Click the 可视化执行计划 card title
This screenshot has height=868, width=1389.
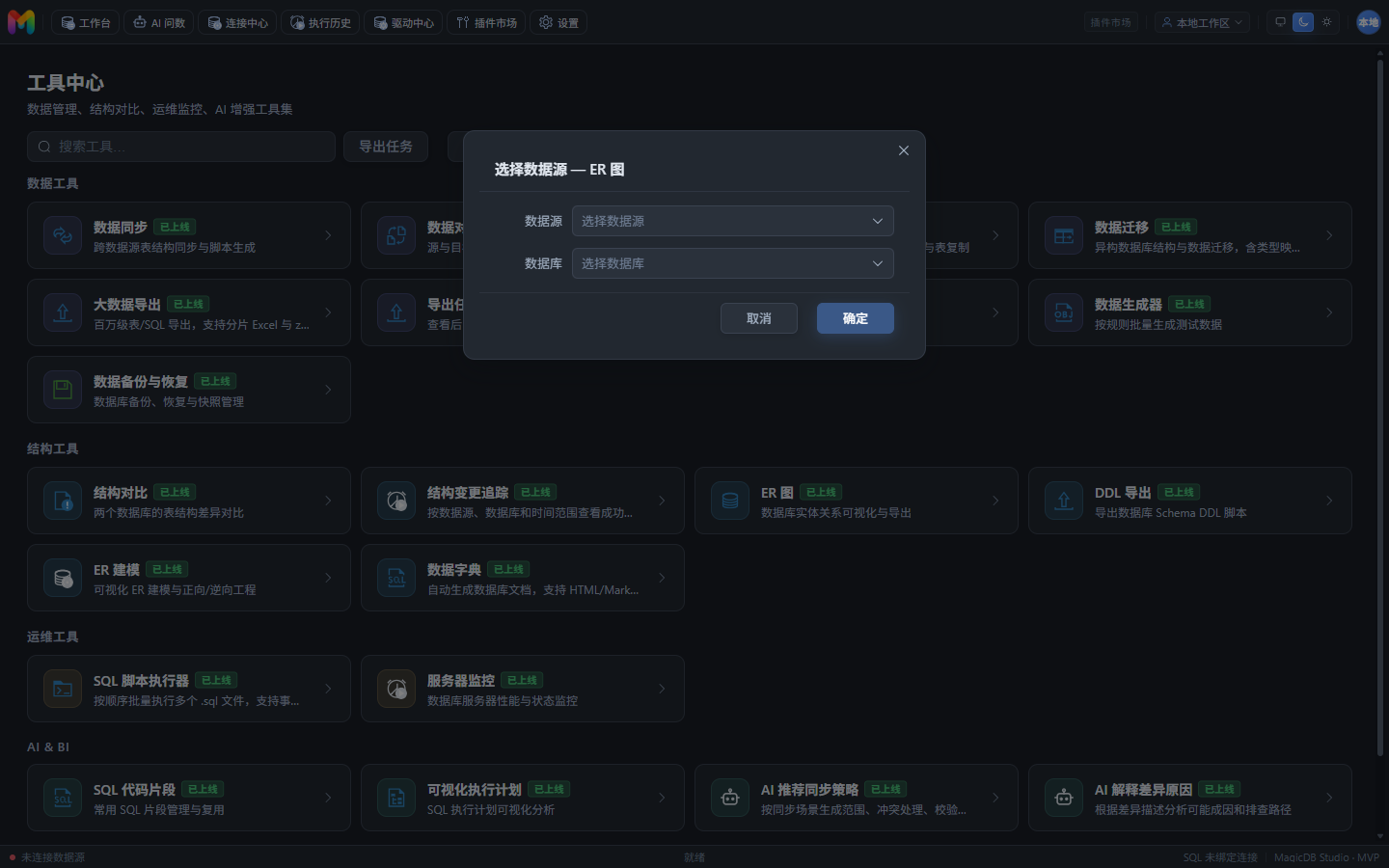click(x=475, y=789)
